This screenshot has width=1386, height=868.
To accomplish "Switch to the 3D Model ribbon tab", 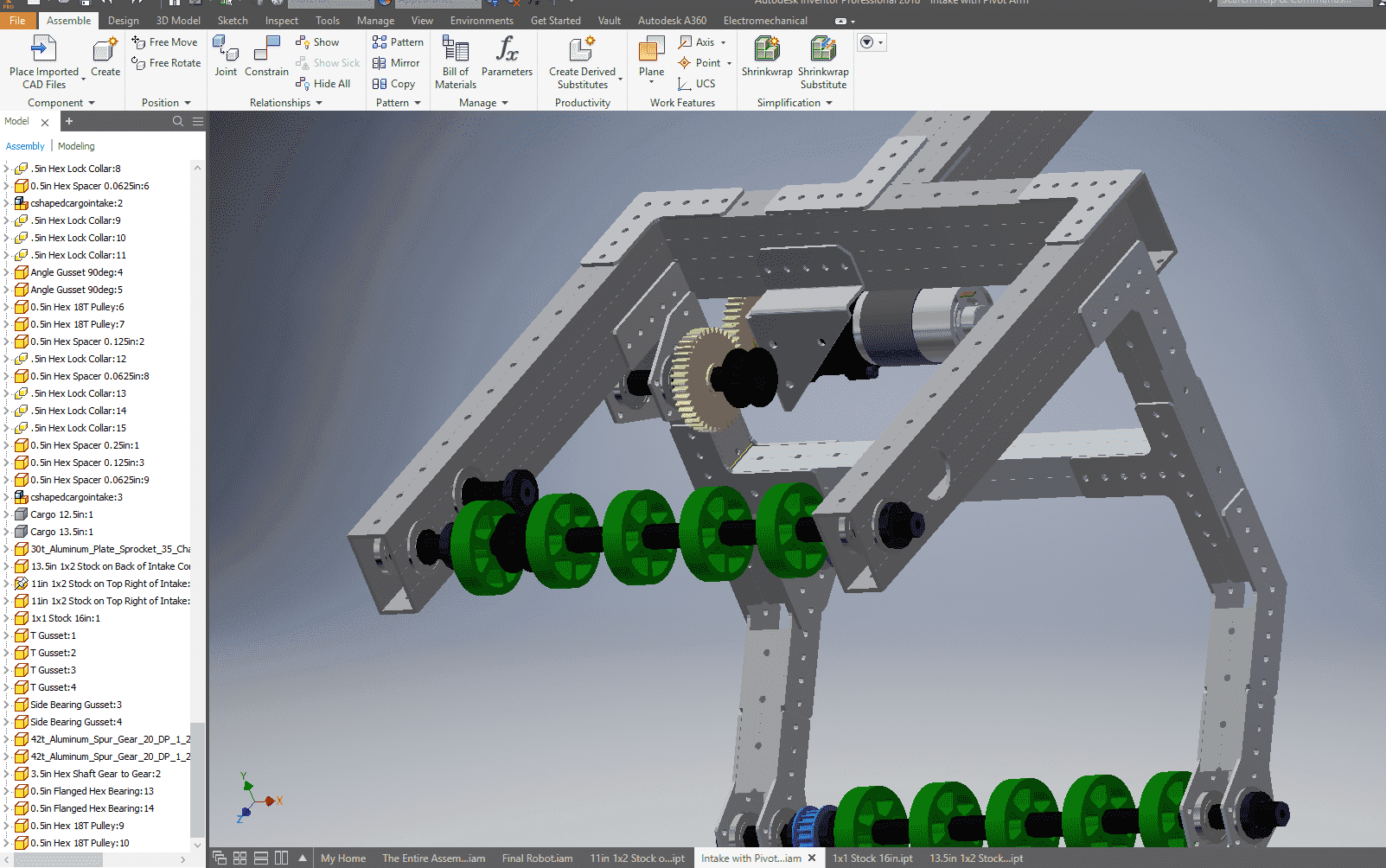I will pyautogui.click(x=178, y=21).
